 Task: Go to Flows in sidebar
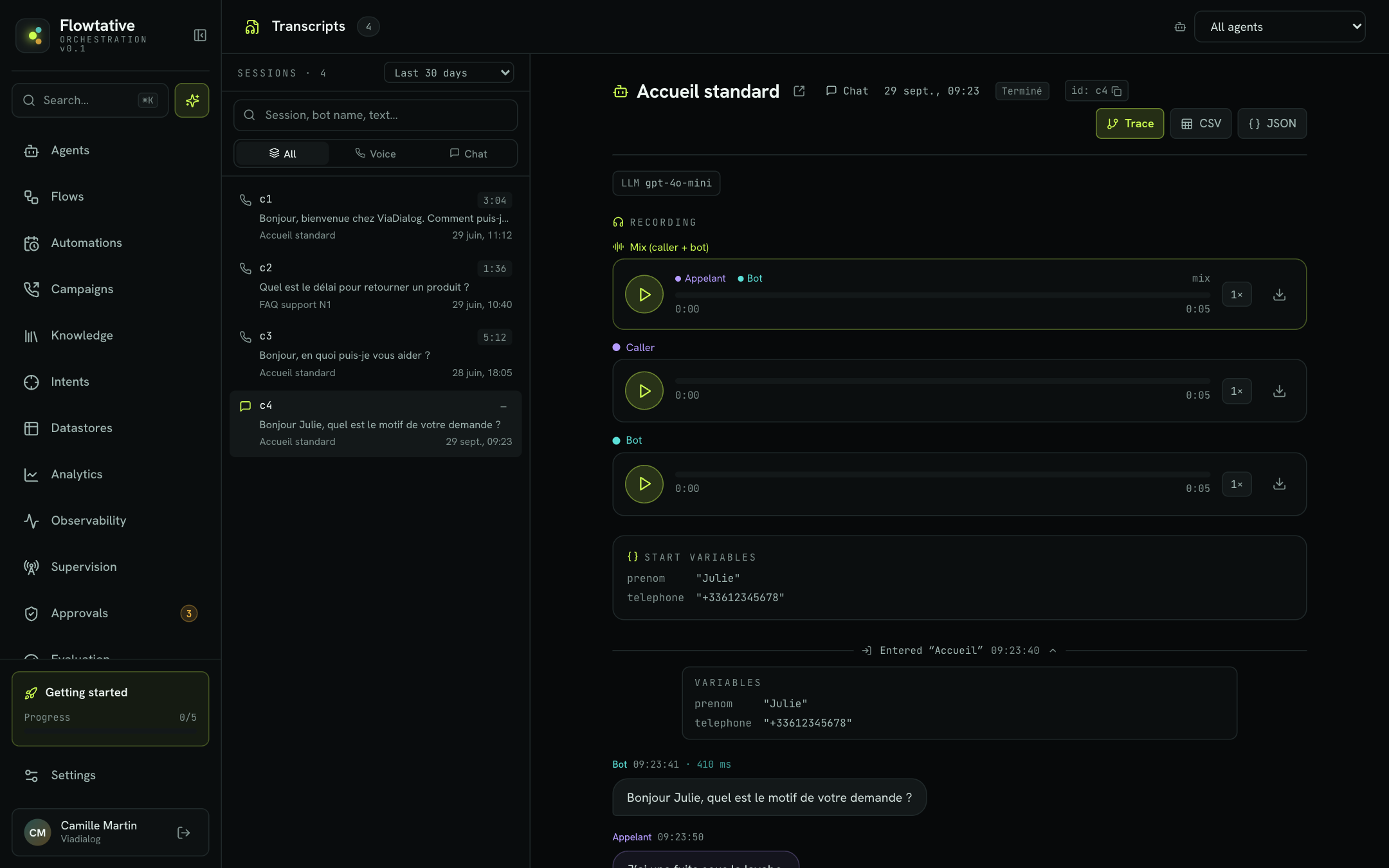click(111, 197)
